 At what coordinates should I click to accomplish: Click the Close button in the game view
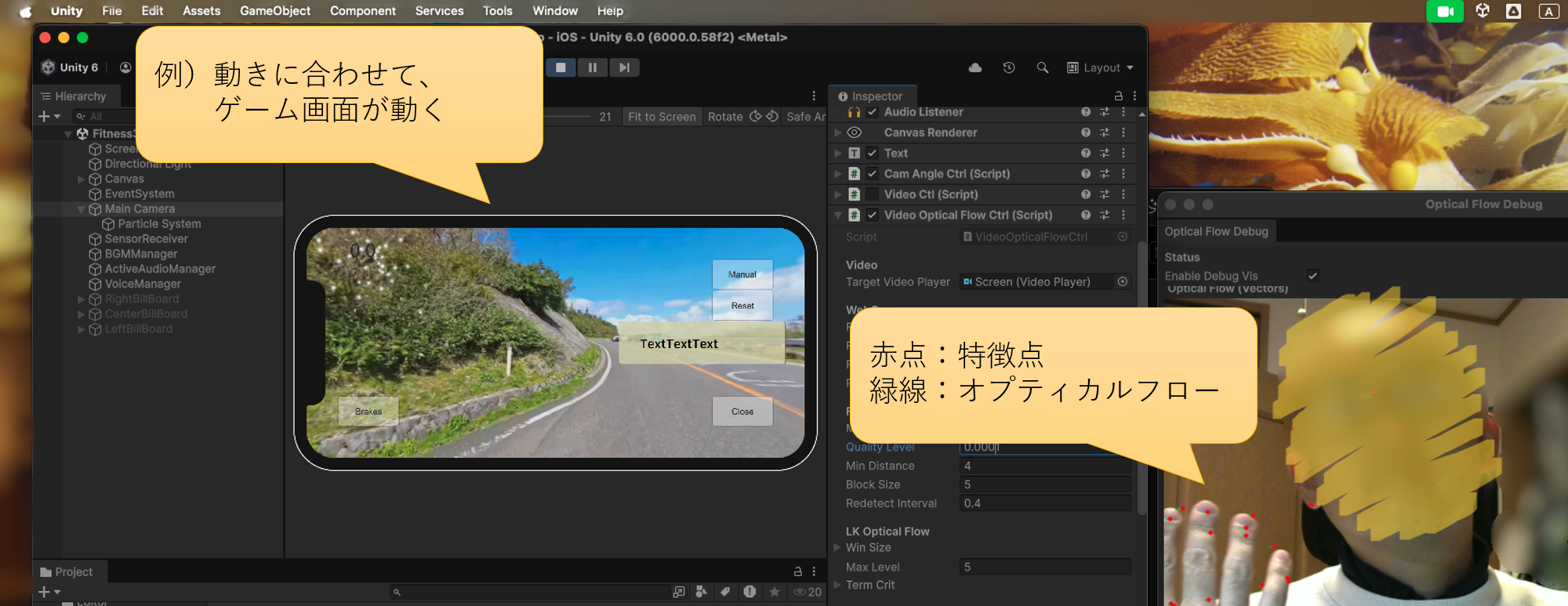[742, 411]
